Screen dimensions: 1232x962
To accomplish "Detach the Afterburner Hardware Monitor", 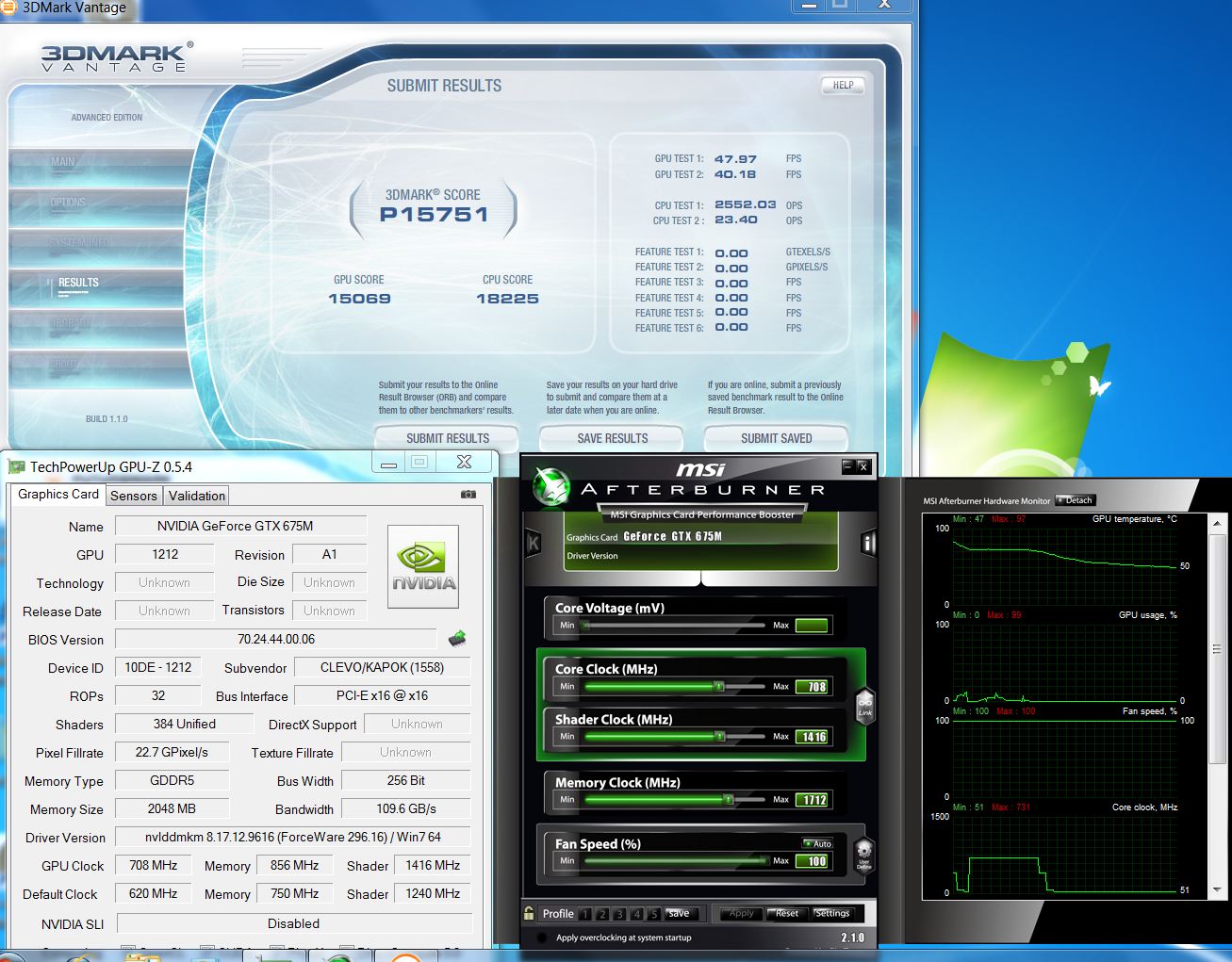I will 1076,500.
